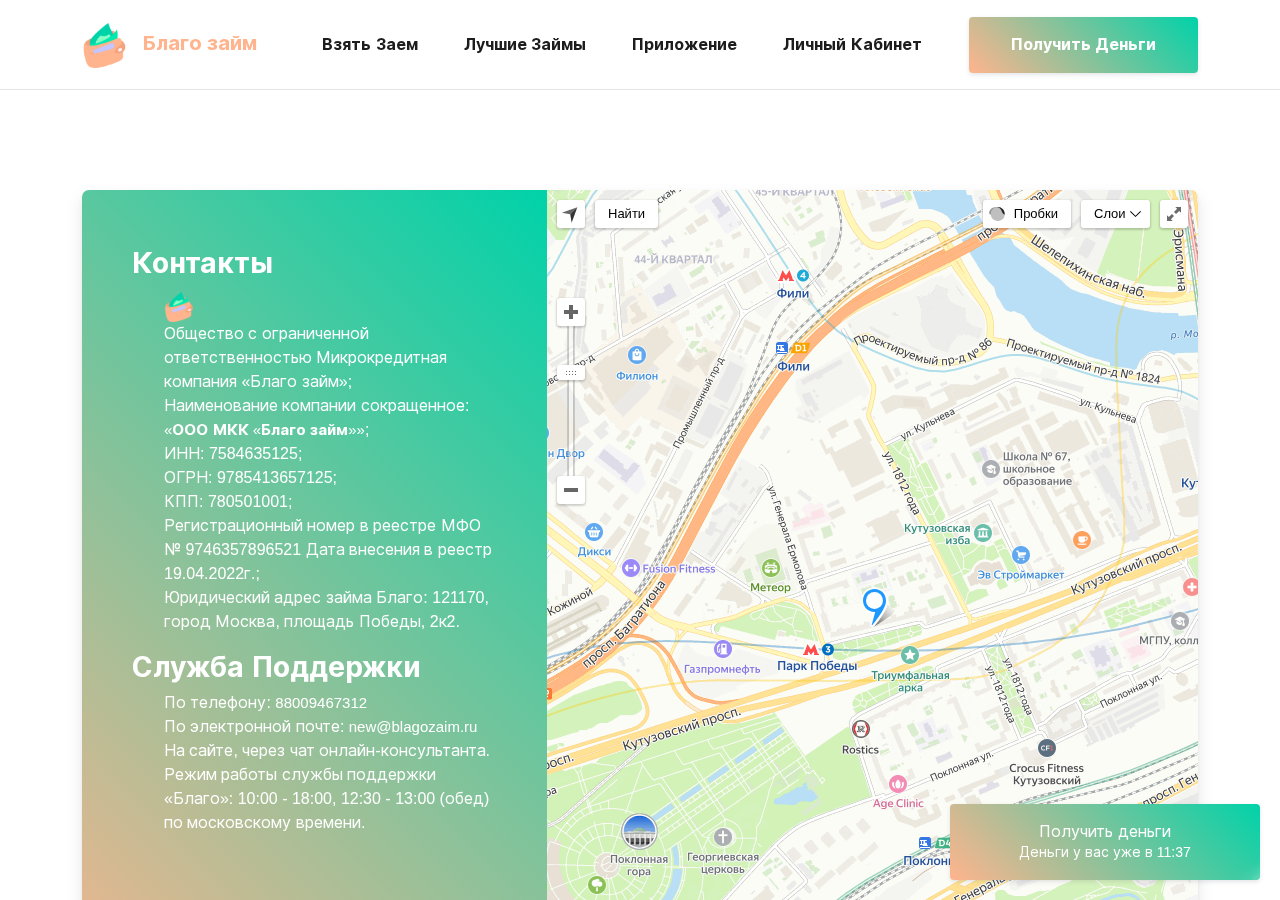This screenshot has height=900, width=1280.
Task: Click the МГПУ college icon
Action: [x=1180, y=621]
